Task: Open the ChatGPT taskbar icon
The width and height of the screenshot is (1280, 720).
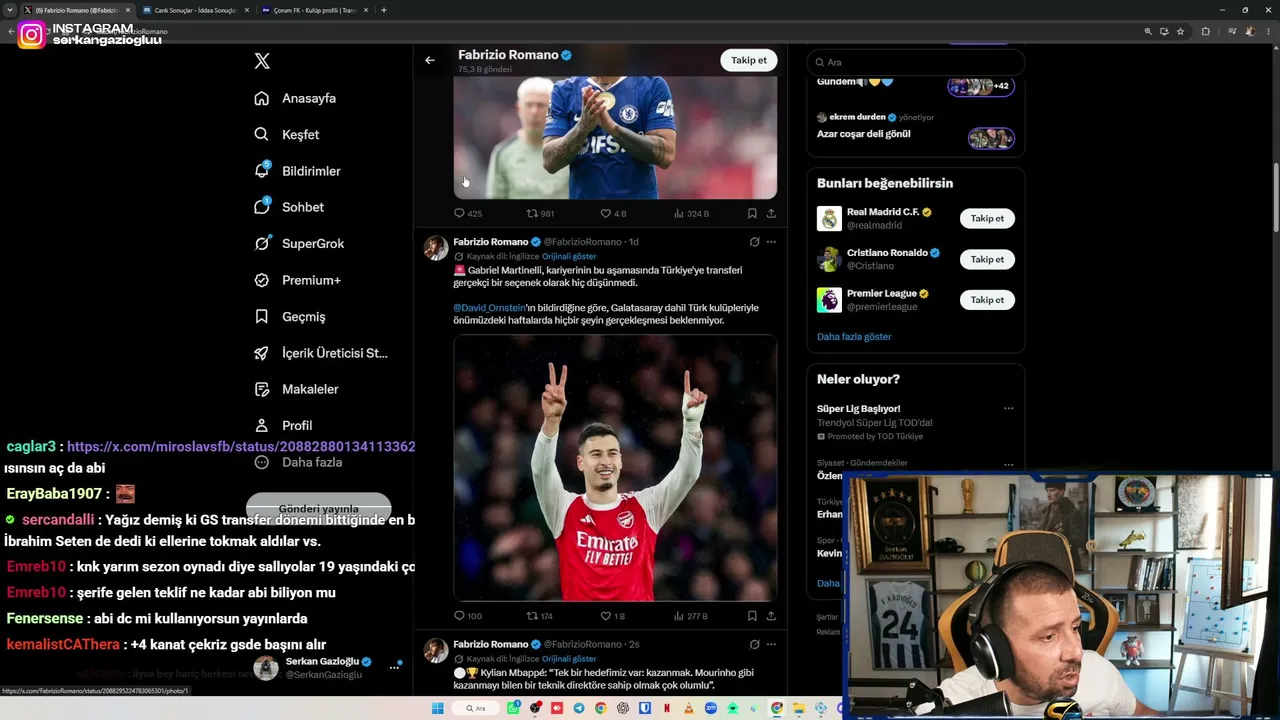Action: [623, 708]
